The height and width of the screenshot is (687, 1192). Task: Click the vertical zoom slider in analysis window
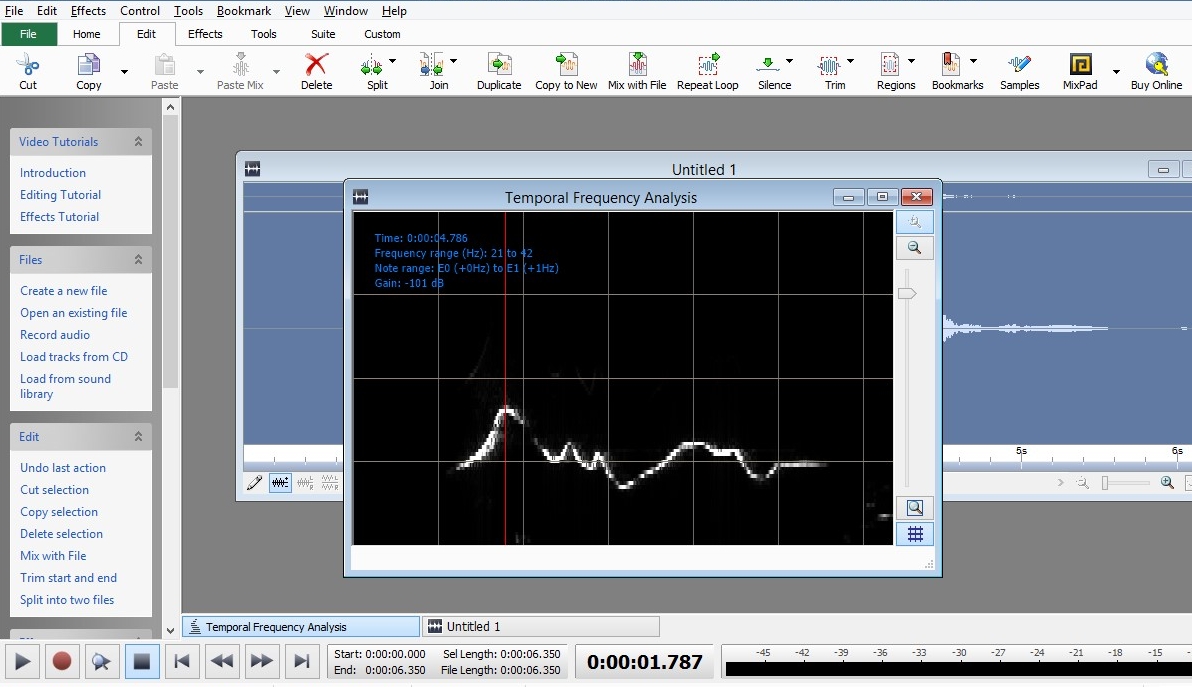907,293
